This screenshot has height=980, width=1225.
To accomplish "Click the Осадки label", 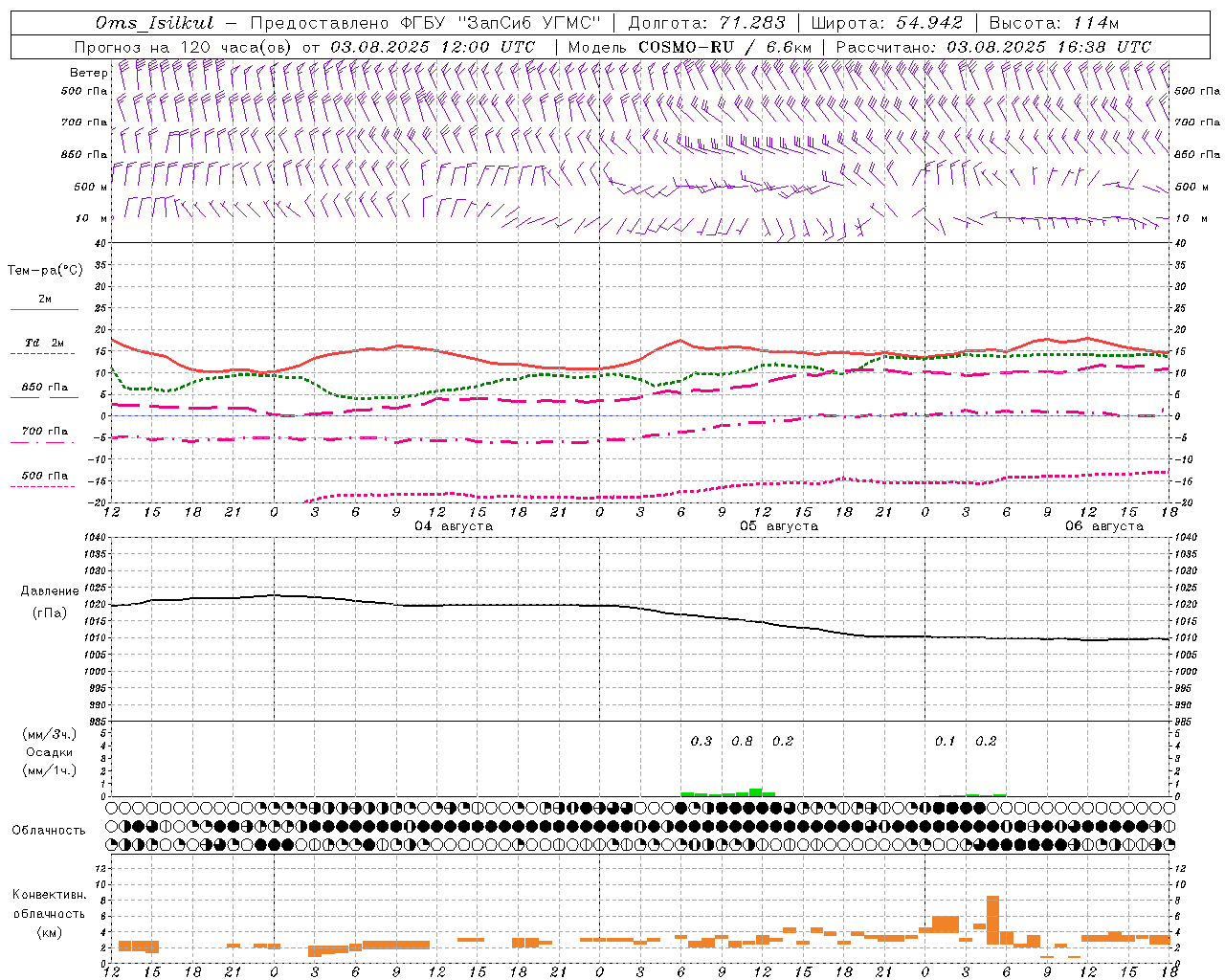I will (50, 752).
